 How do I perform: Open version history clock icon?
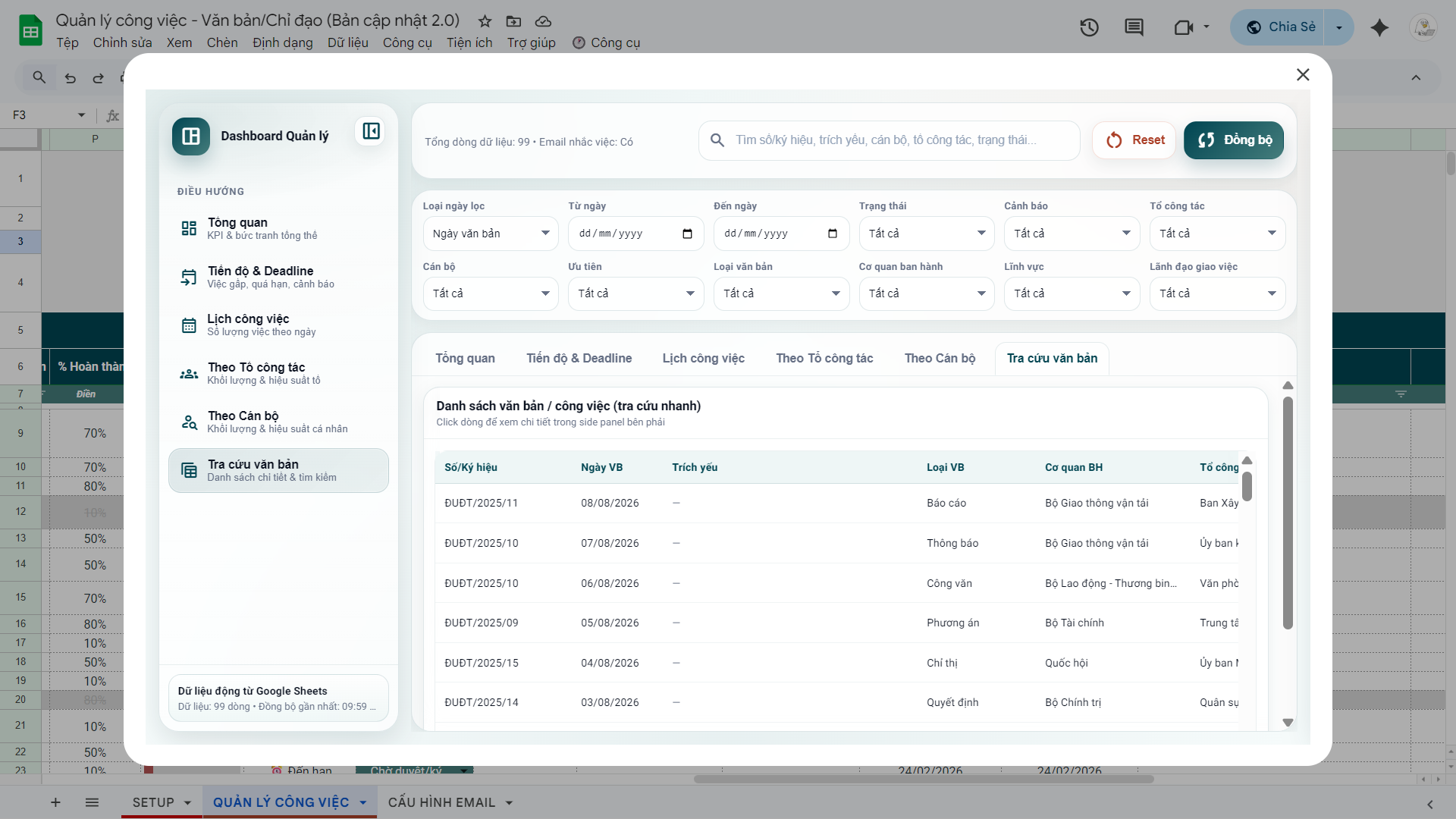[x=1089, y=28]
